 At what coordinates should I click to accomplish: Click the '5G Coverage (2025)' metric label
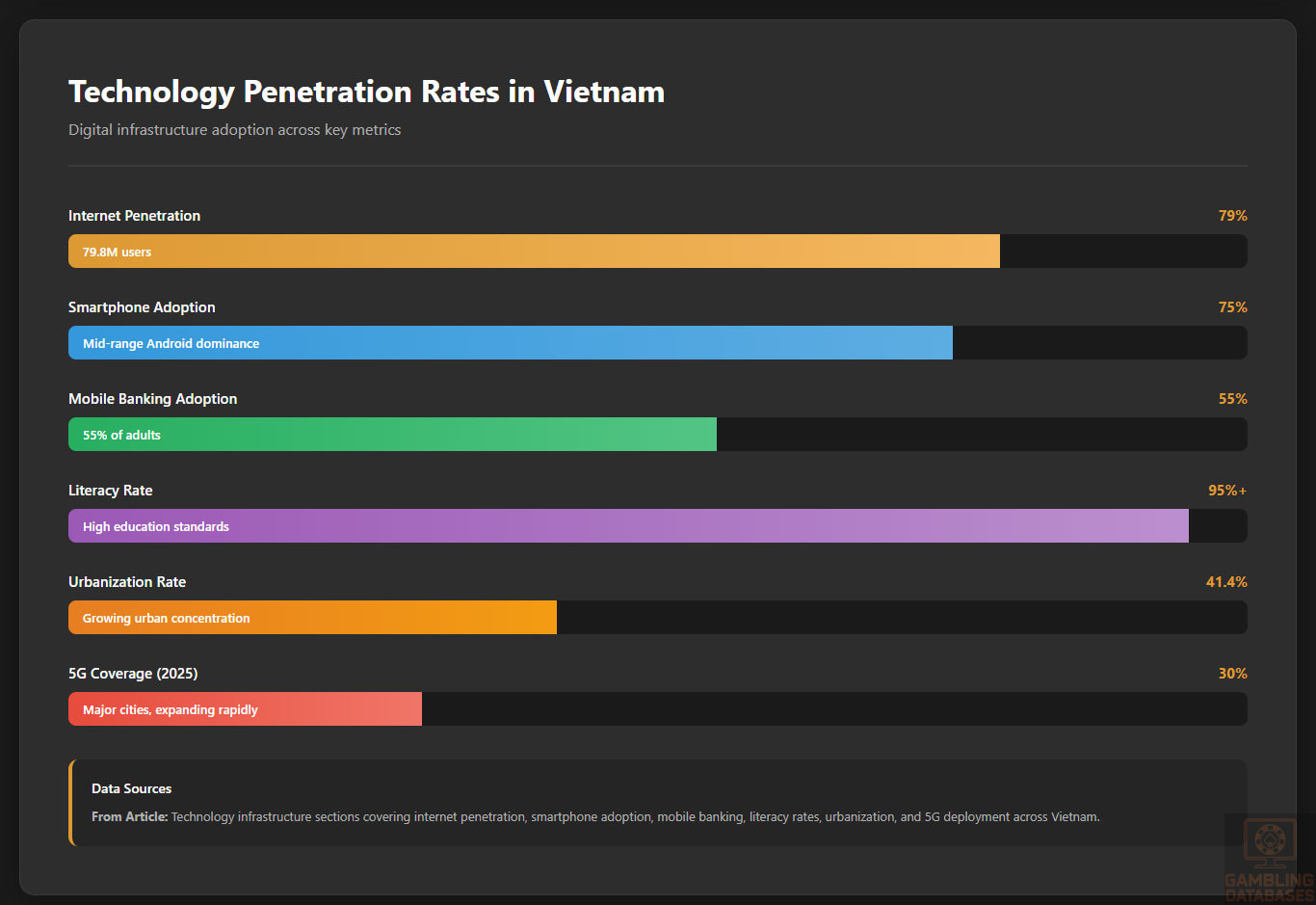tap(133, 674)
